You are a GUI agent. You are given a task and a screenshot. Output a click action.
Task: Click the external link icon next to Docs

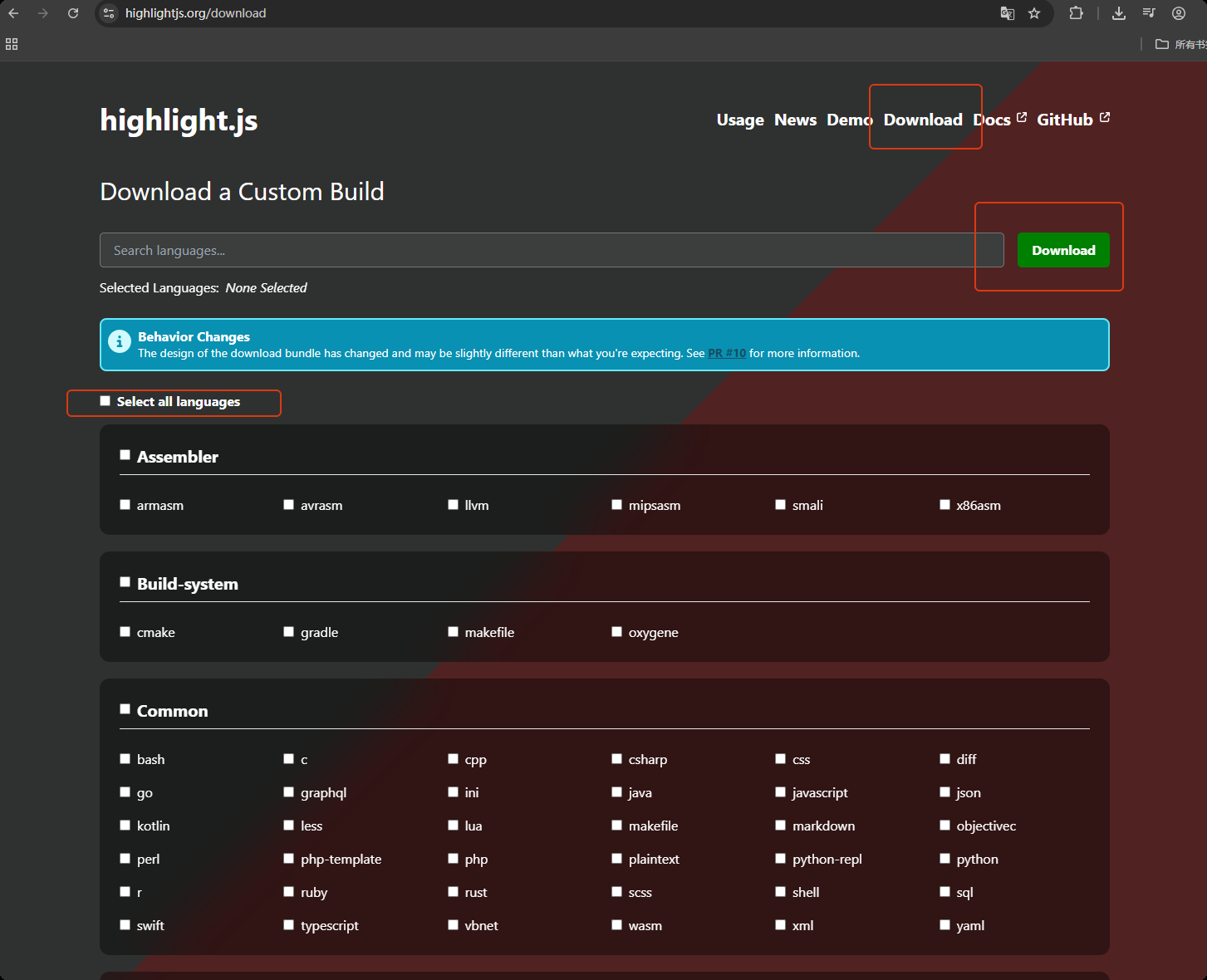[x=1022, y=117]
